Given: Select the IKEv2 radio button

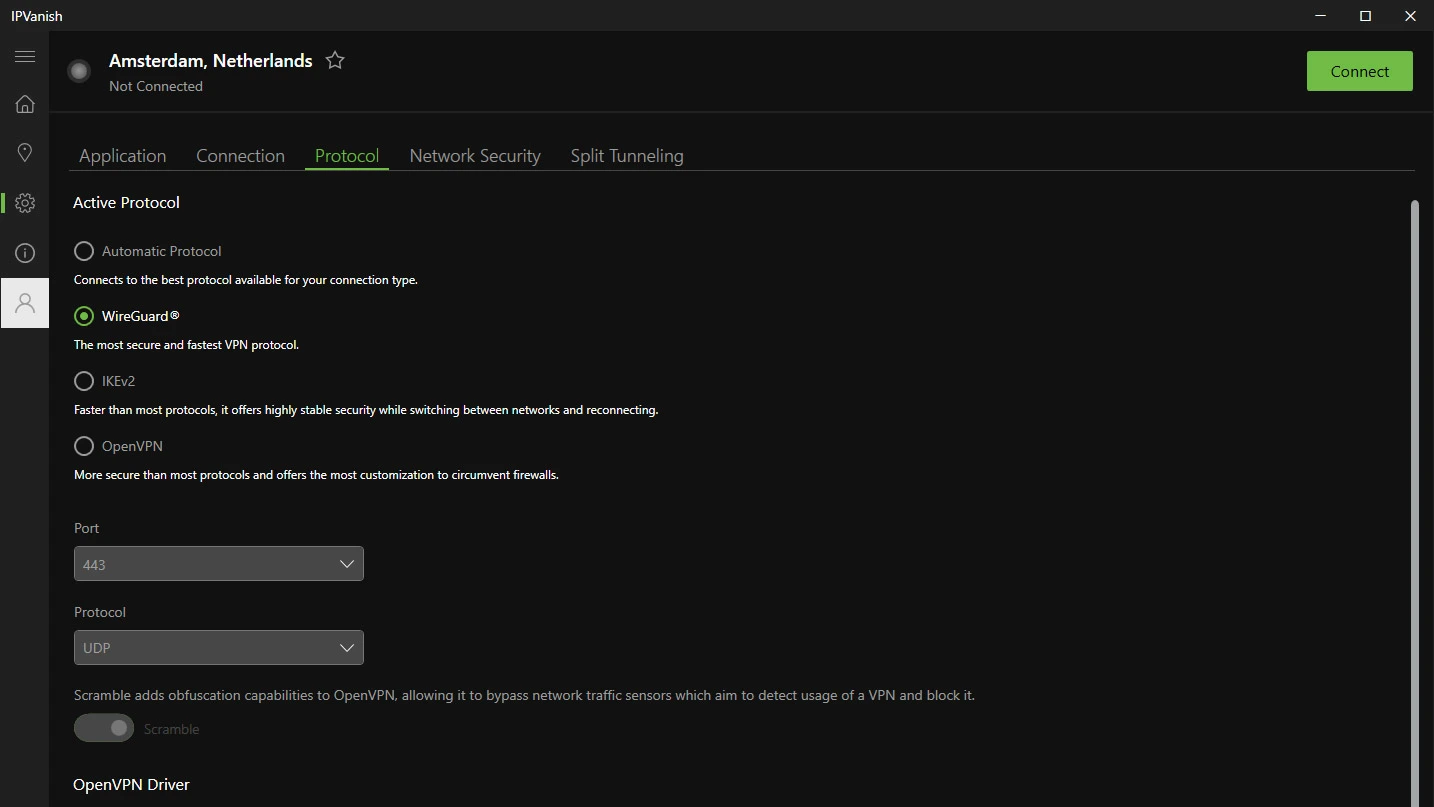Looking at the screenshot, I should [84, 381].
